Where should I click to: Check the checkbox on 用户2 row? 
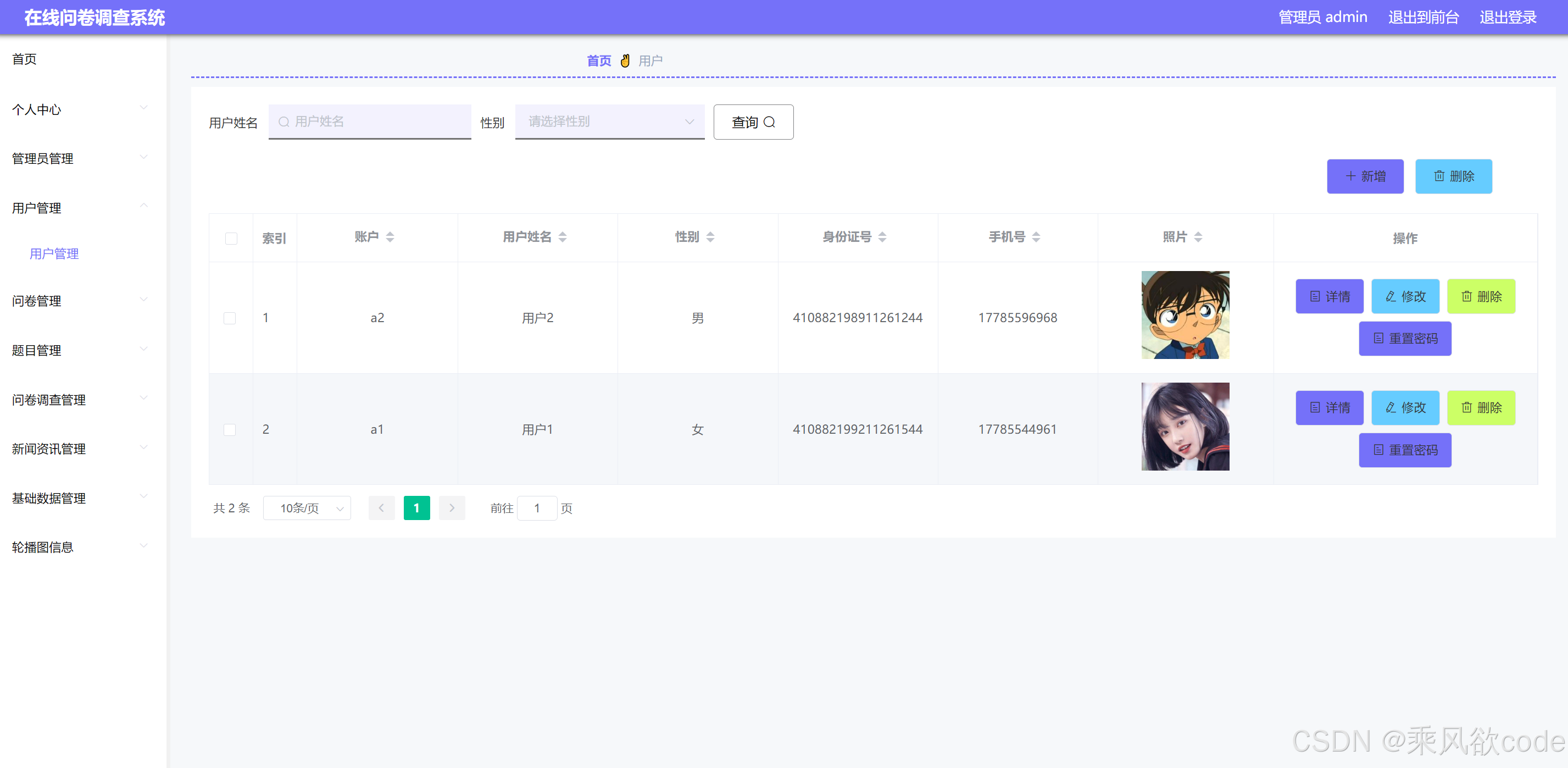pos(230,318)
